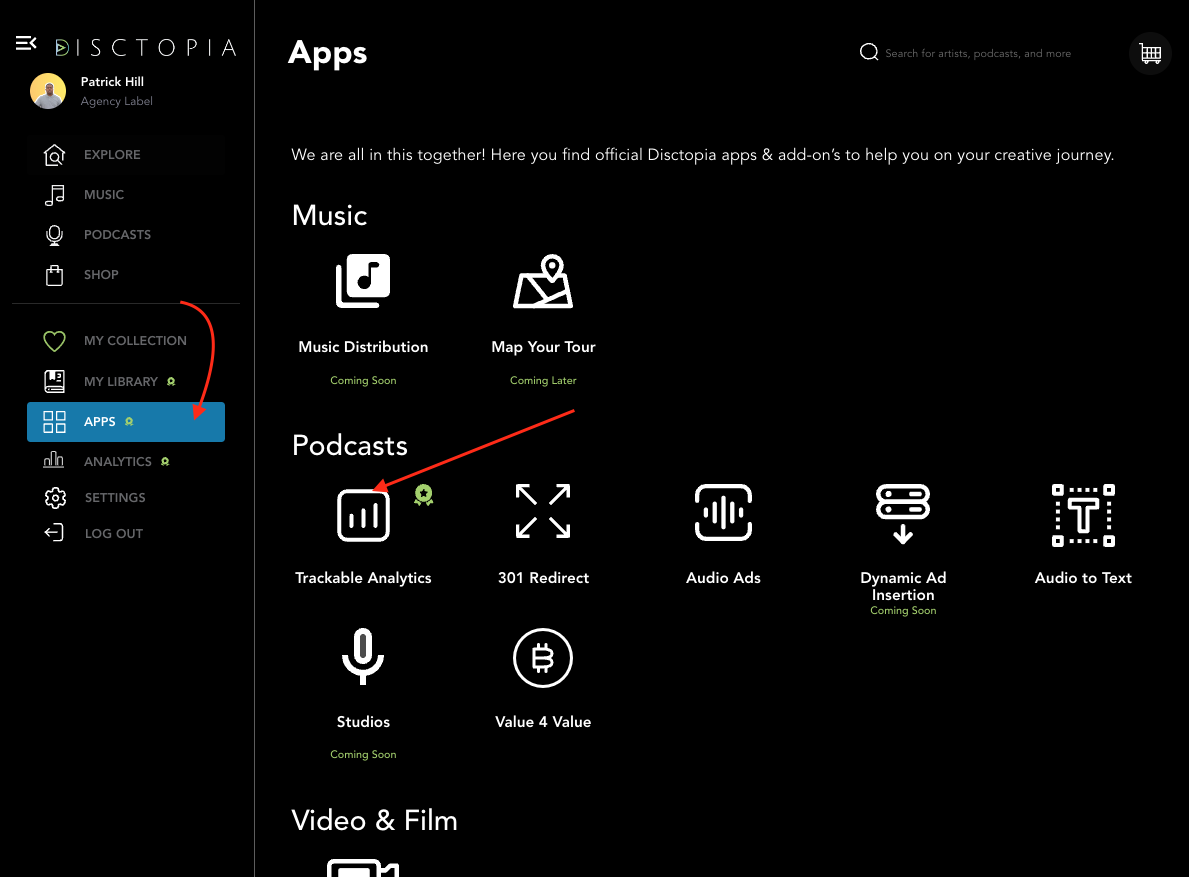
Task: Click Patrick Hill profile avatar
Action: pos(48,91)
